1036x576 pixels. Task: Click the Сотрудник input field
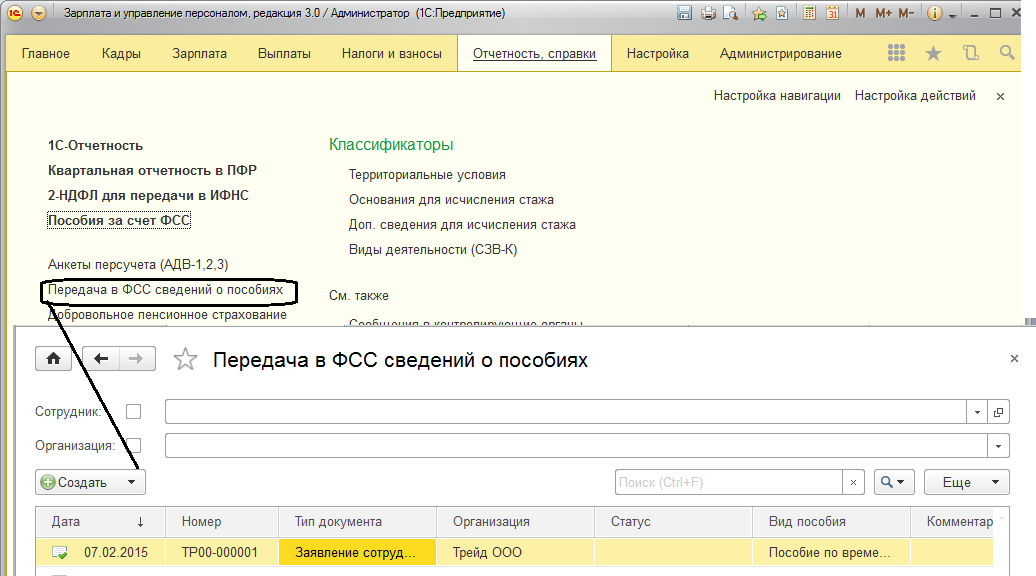[x=566, y=412]
